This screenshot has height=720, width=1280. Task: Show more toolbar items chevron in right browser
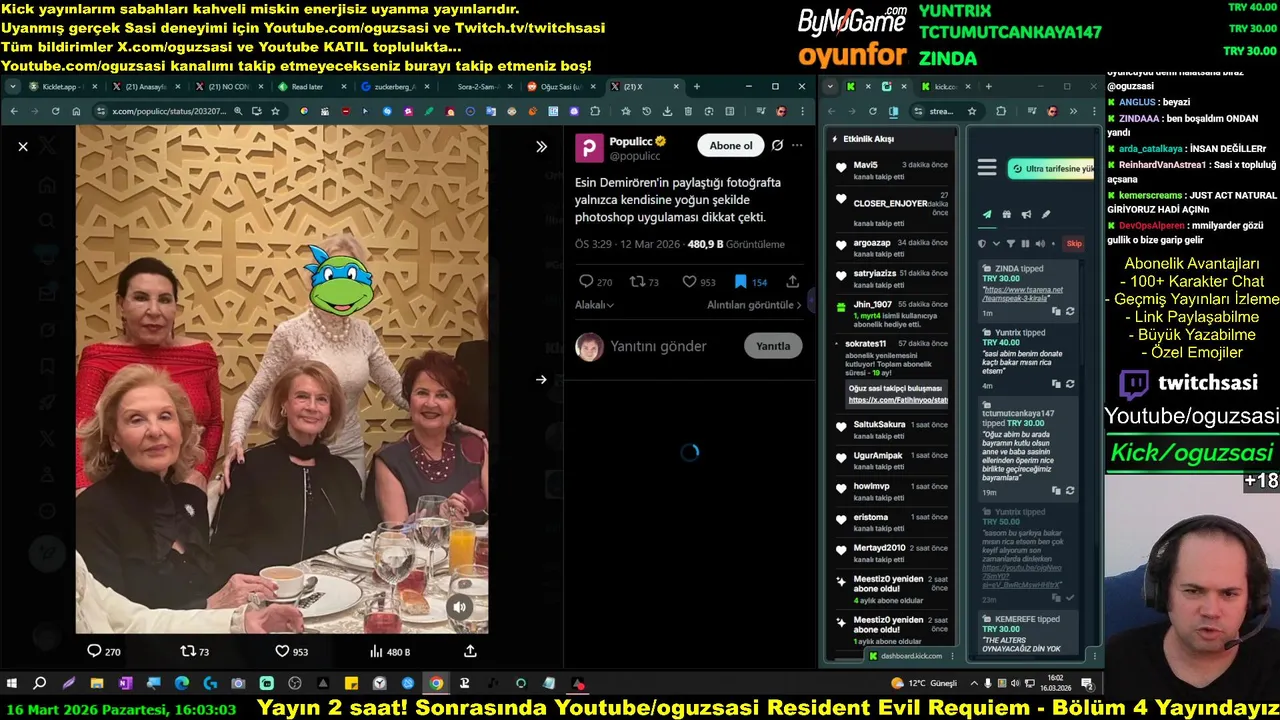click(1073, 111)
